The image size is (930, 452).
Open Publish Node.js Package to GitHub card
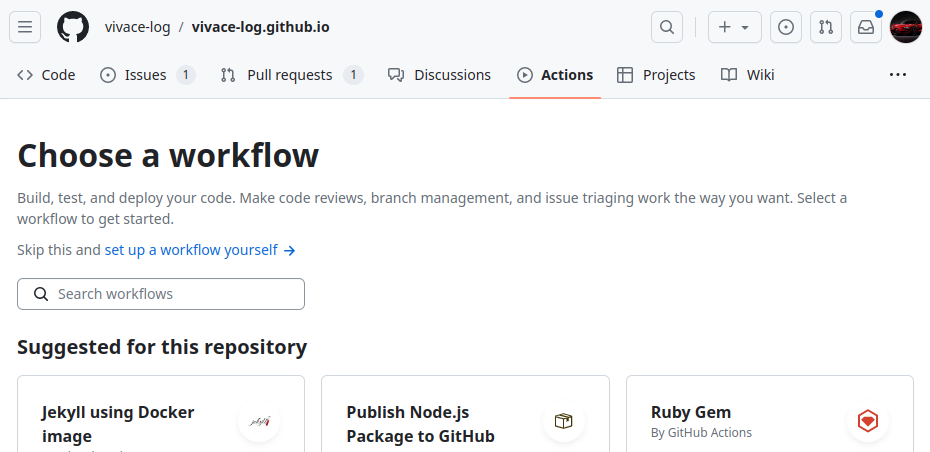tap(465, 413)
